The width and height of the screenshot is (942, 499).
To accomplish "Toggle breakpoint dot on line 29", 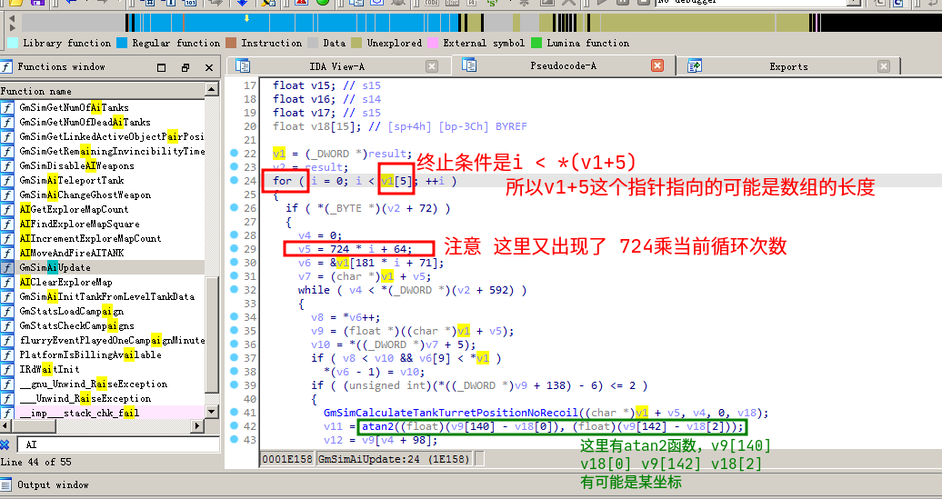I will (x=234, y=249).
